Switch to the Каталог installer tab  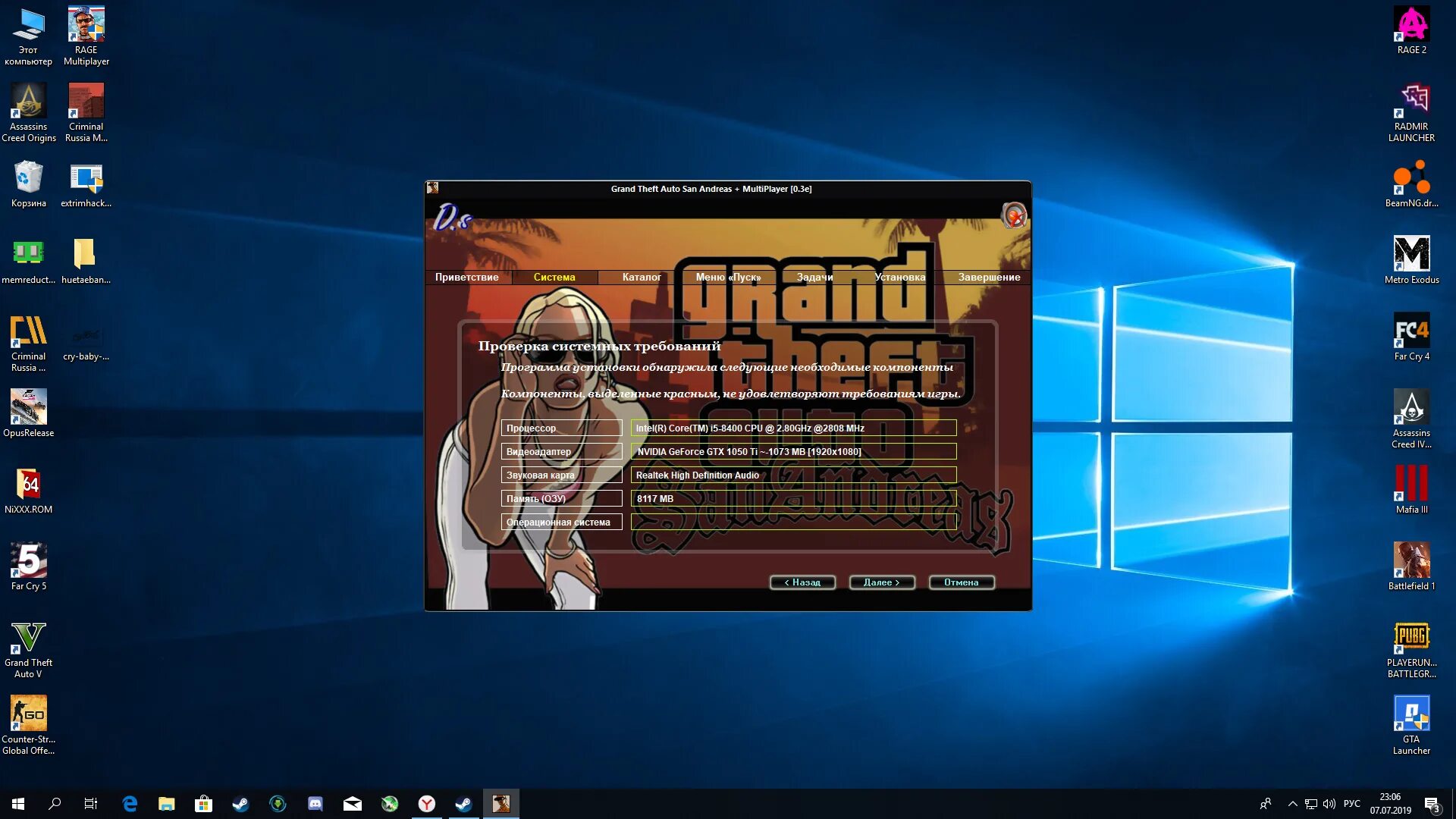click(642, 277)
